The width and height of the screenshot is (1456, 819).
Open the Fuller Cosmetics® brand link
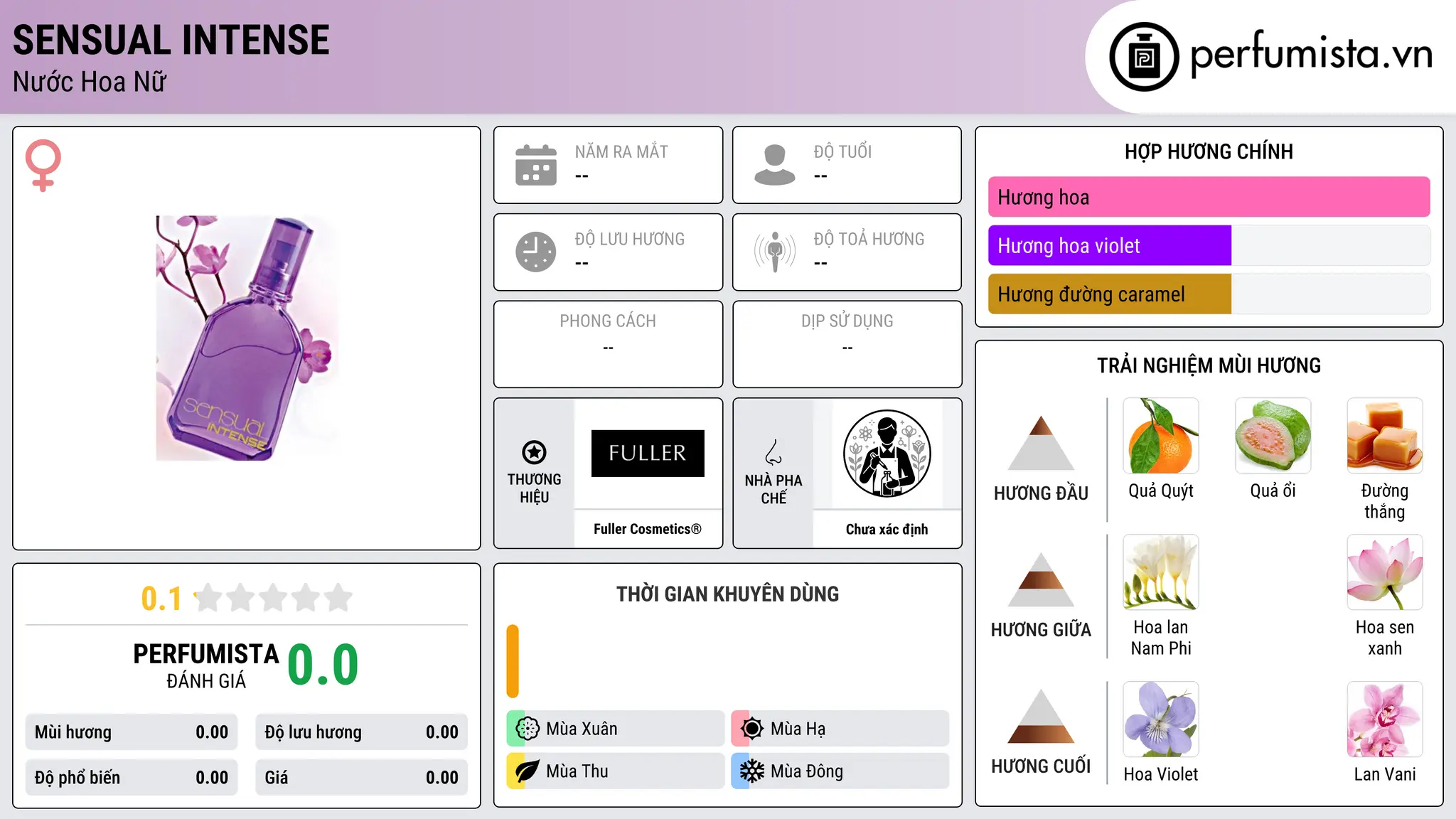point(648,529)
